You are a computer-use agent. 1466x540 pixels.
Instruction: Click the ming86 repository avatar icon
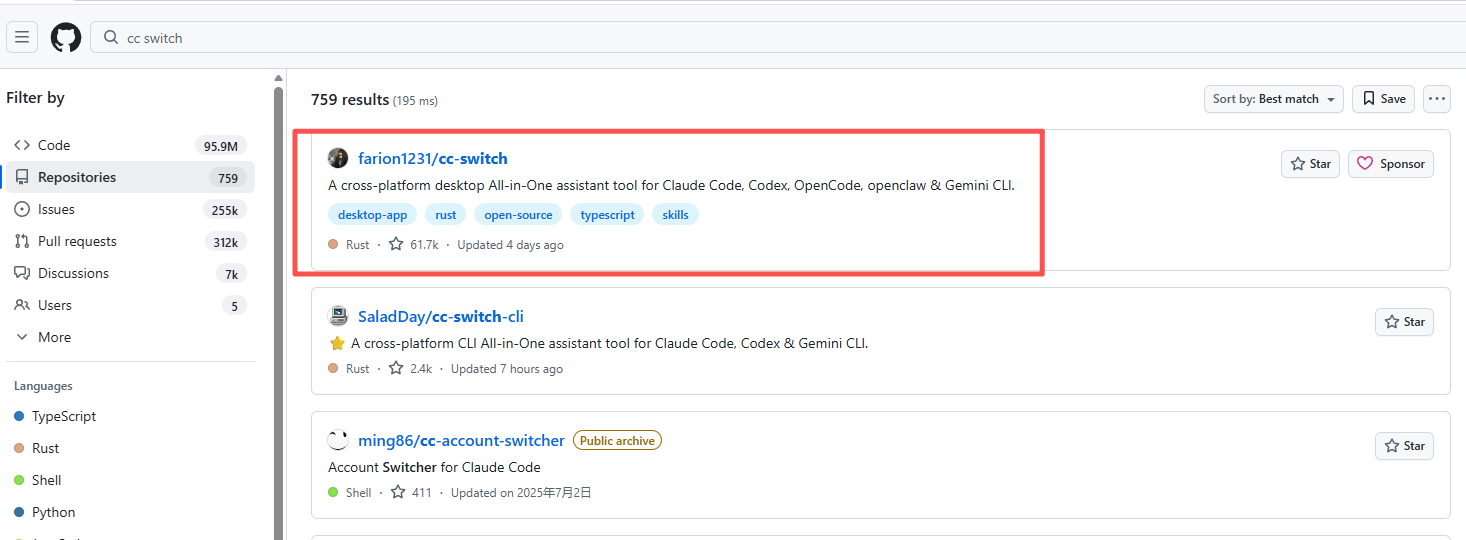coord(338,440)
